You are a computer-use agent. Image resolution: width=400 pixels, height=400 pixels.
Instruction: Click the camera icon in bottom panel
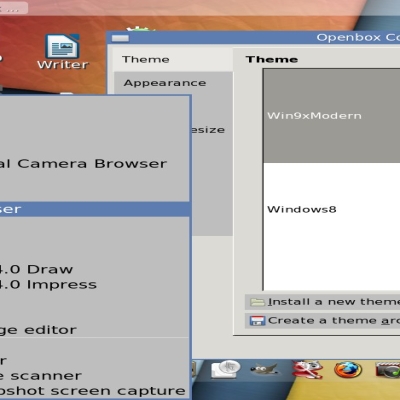point(388,370)
